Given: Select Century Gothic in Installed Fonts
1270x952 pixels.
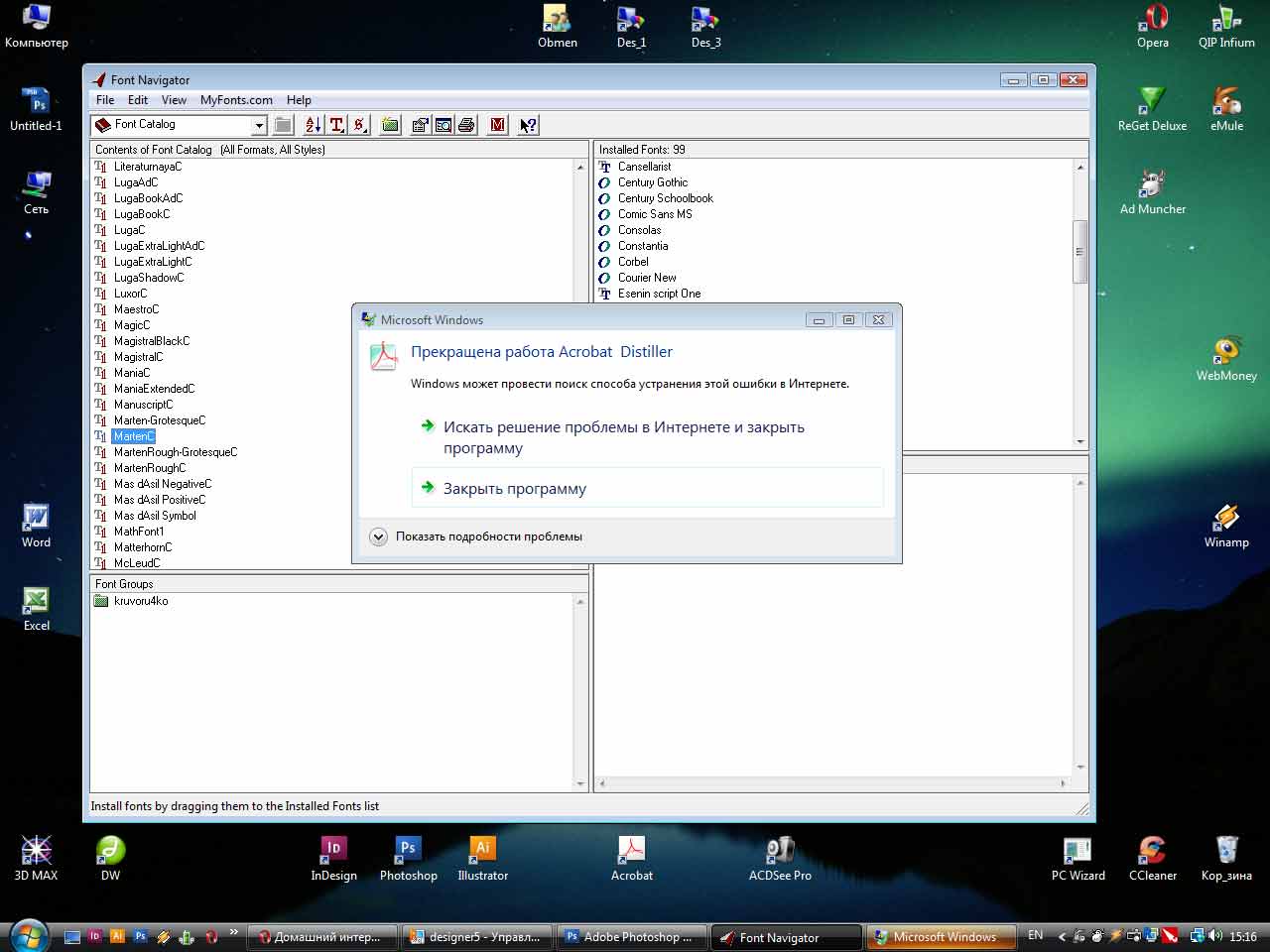Looking at the screenshot, I should tap(652, 182).
